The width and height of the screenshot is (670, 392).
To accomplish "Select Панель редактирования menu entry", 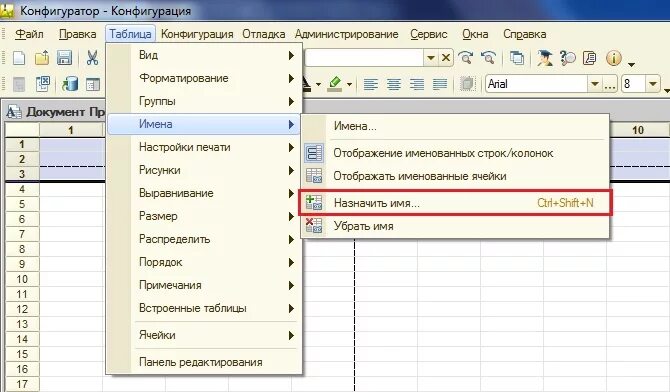I will point(205,362).
